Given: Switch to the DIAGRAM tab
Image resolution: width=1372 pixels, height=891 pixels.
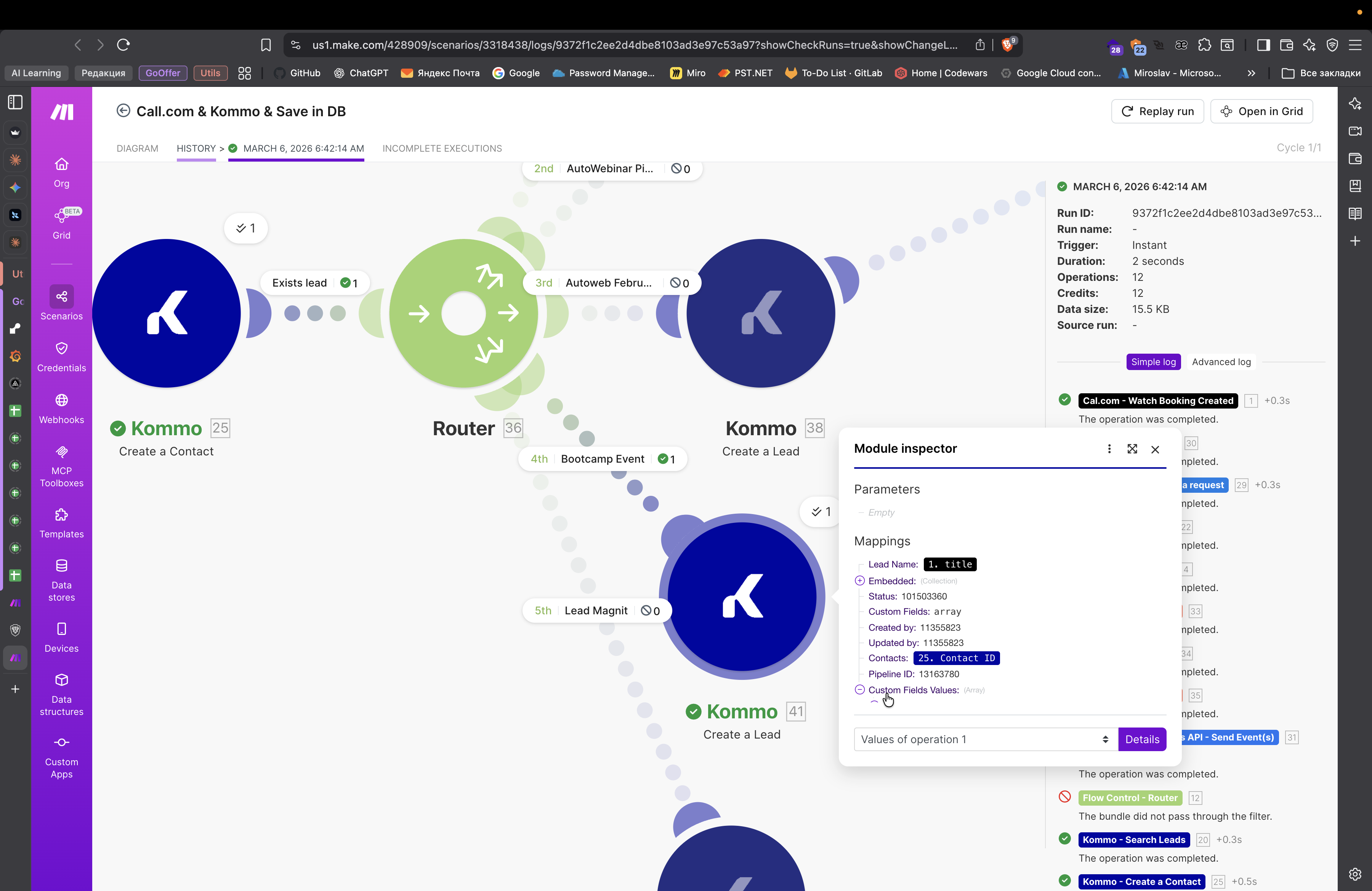Looking at the screenshot, I should pos(137,149).
